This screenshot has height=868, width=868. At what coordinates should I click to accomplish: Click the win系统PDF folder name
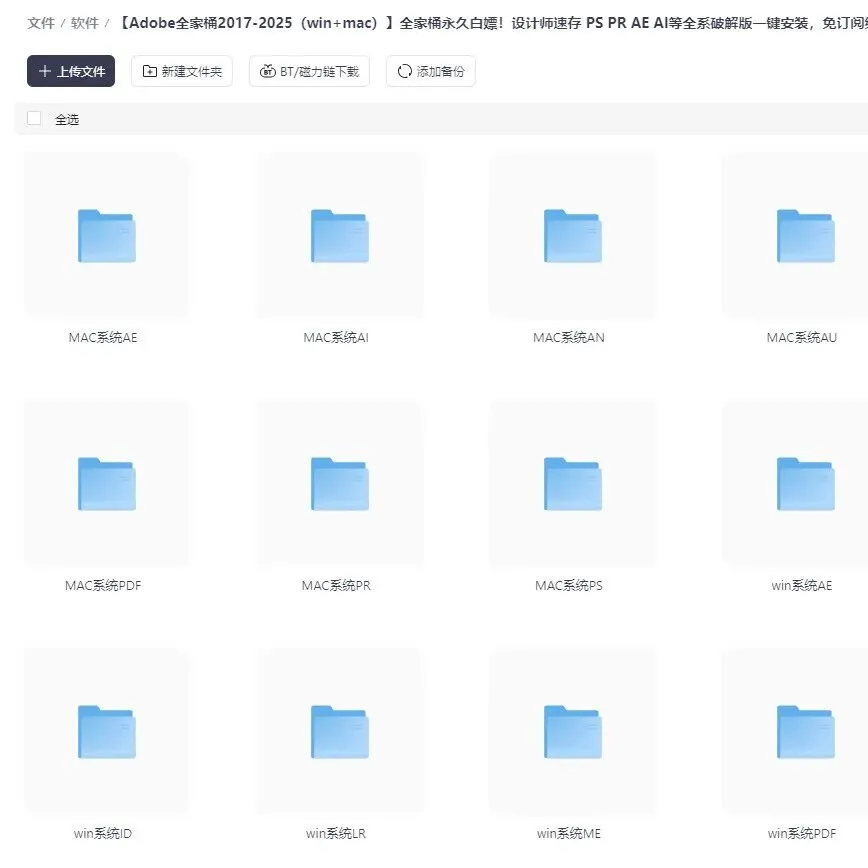pos(802,833)
